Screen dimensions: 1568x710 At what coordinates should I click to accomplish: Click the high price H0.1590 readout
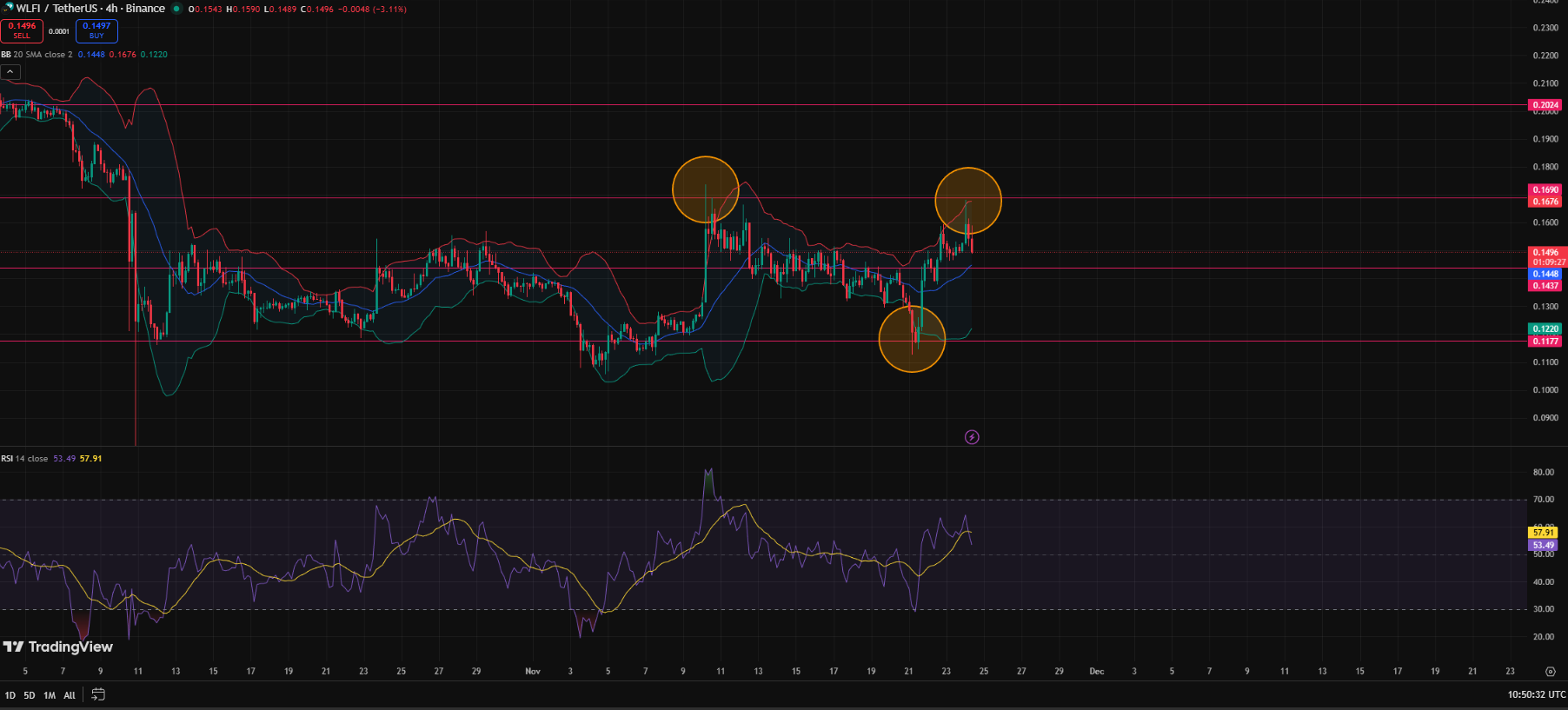point(243,10)
